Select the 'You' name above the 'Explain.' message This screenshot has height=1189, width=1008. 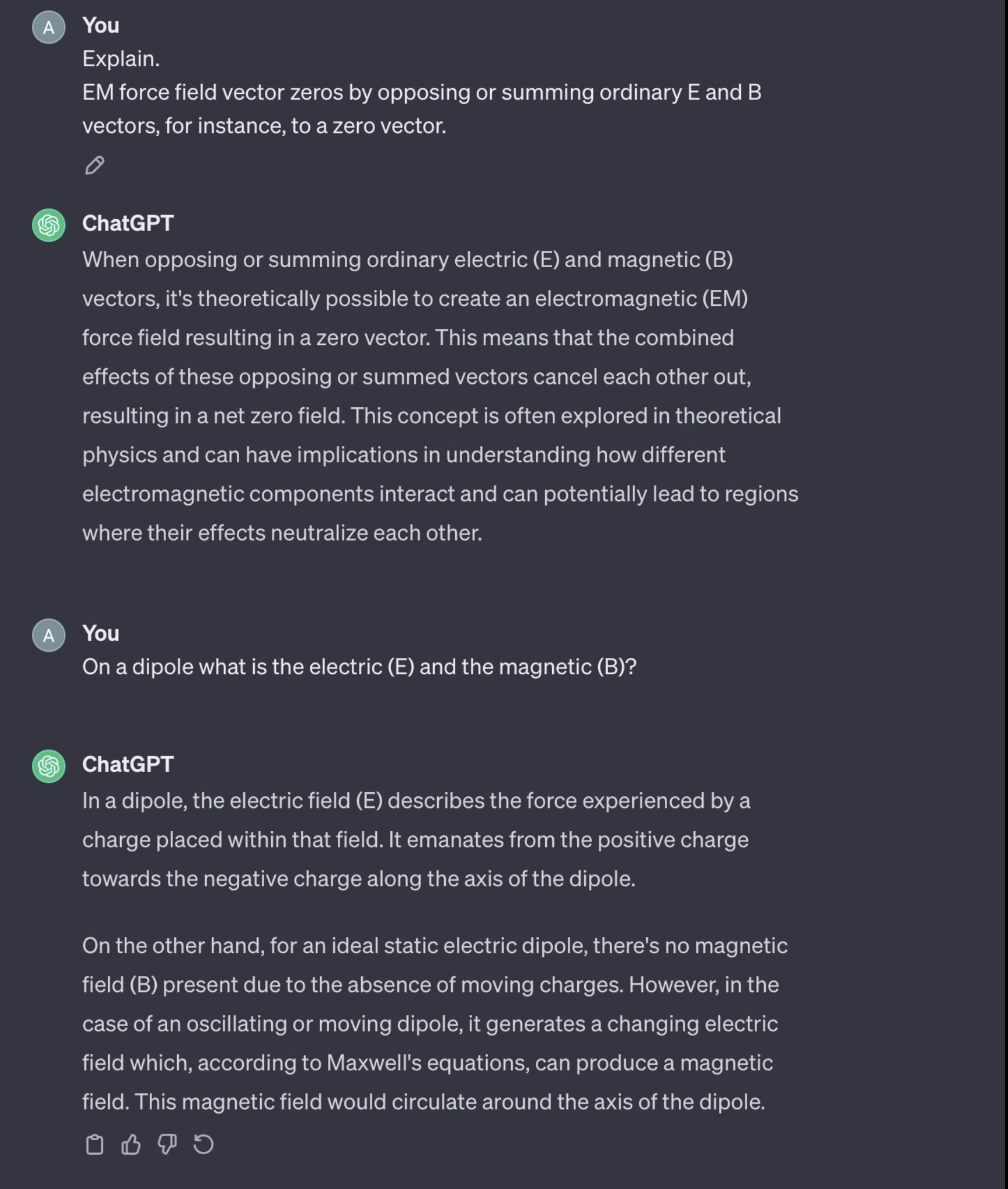pyautogui.click(x=100, y=26)
